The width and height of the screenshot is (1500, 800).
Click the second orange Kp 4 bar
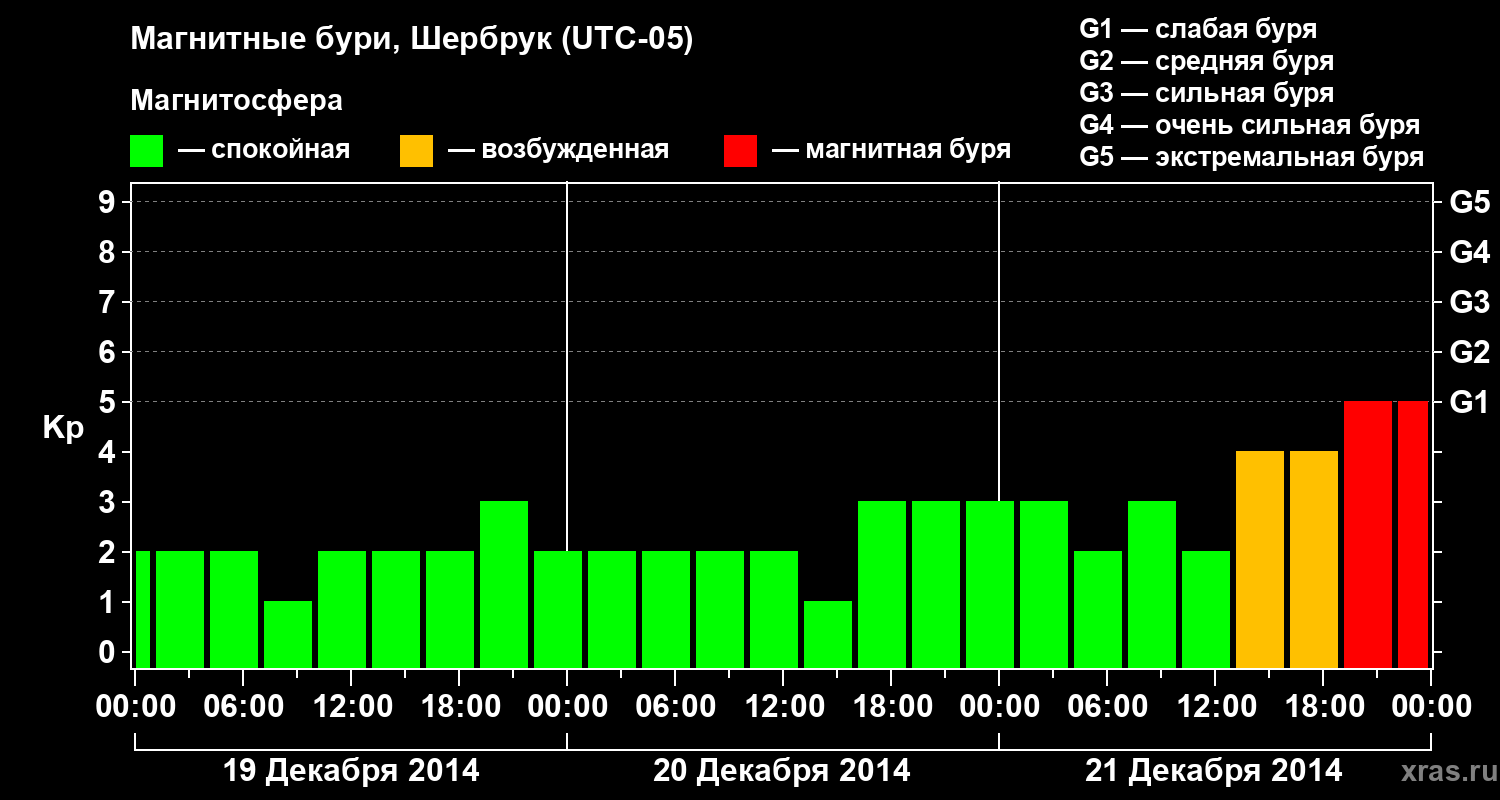tap(1314, 559)
